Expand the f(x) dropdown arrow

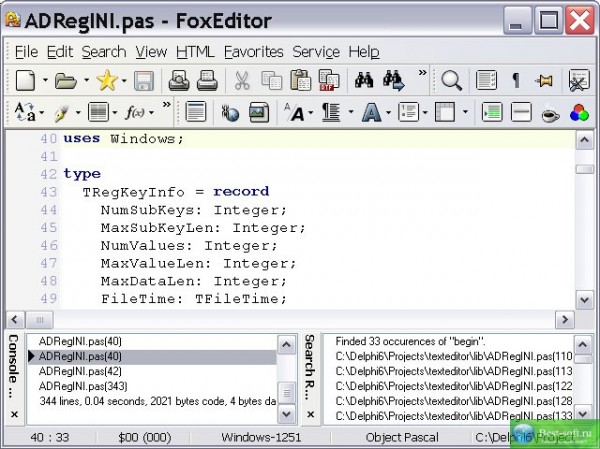coord(152,113)
